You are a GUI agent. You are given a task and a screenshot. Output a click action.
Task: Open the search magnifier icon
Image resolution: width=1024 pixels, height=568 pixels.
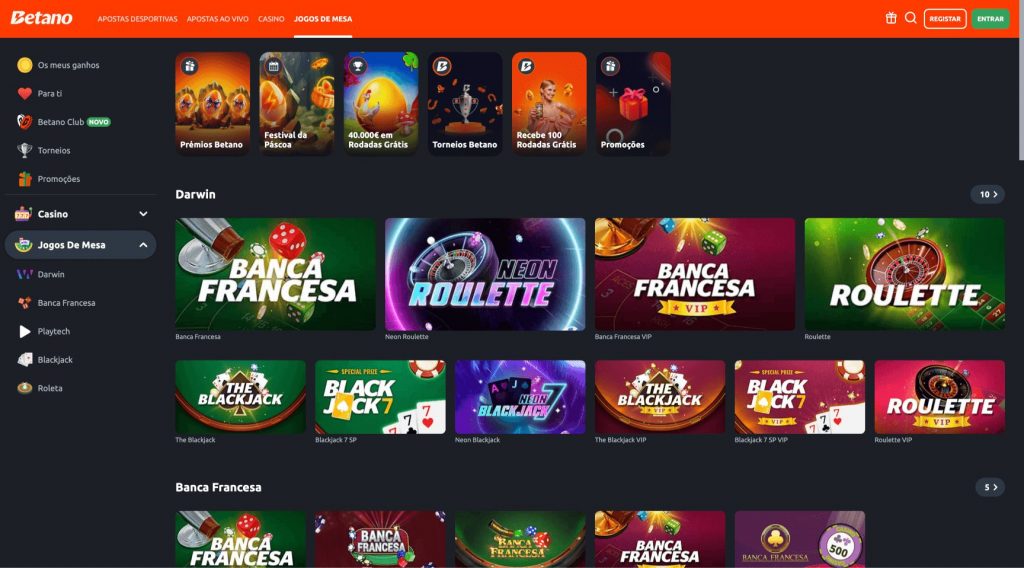(910, 18)
